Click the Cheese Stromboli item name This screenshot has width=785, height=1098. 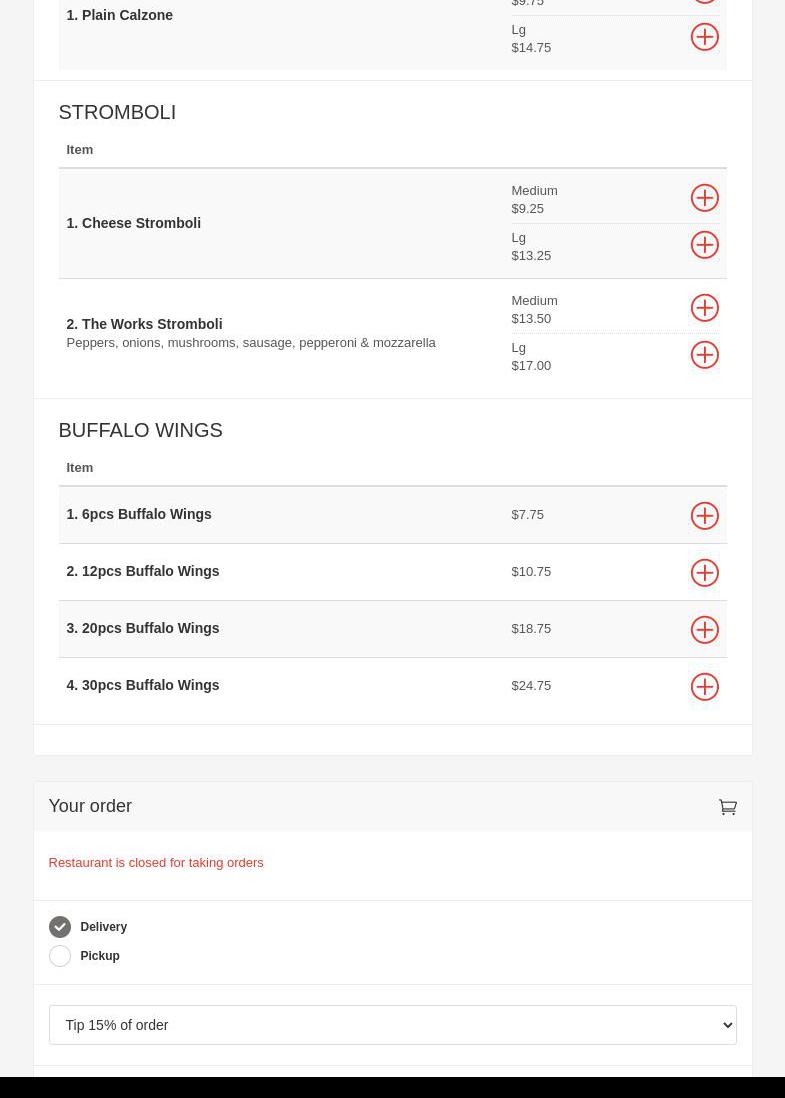click(133, 223)
